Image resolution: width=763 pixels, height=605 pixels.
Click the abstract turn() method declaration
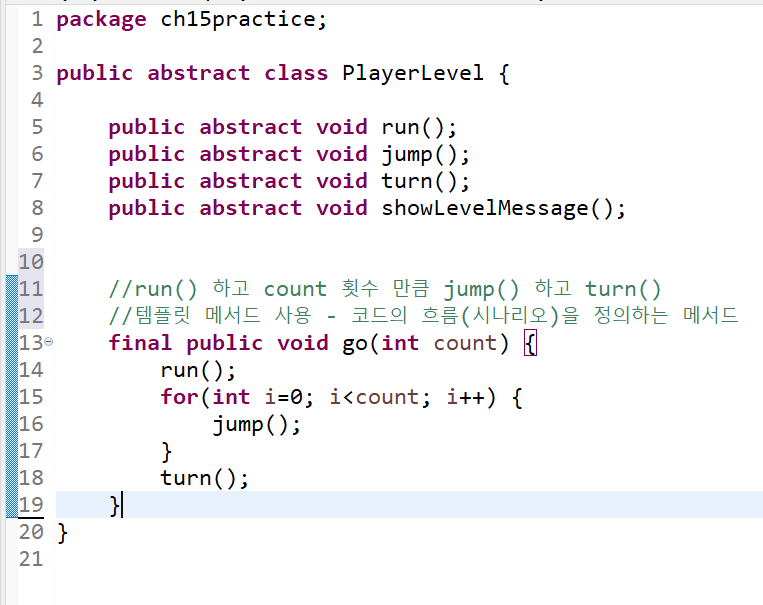tap(289, 182)
